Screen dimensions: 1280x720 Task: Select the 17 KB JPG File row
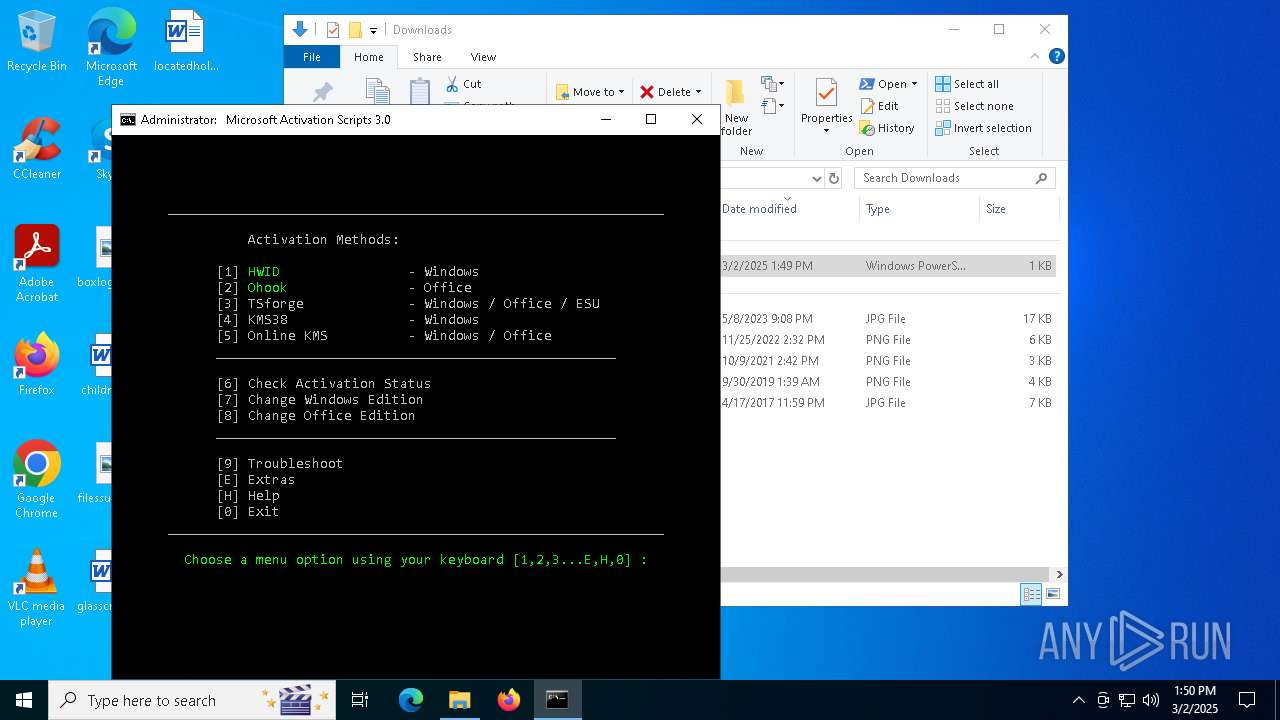point(888,319)
